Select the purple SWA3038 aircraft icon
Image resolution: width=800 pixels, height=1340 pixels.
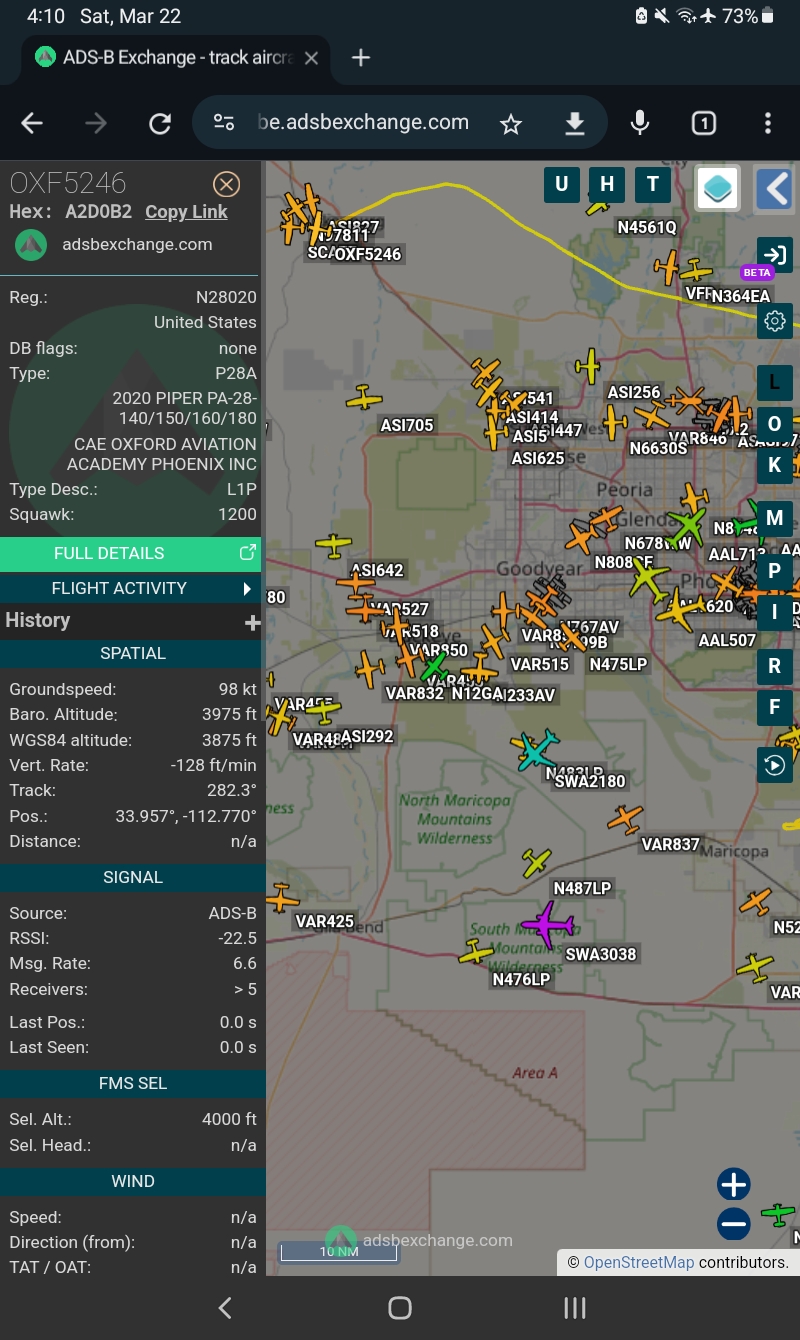pos(548,924)
